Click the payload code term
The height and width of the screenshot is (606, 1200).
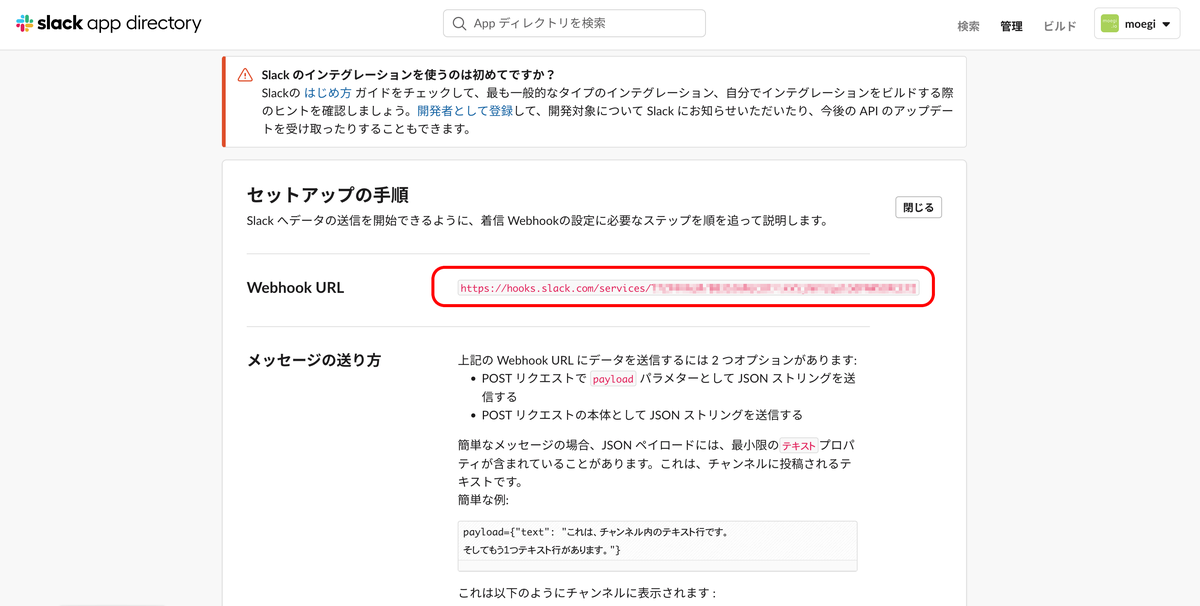tap(613, 379)
